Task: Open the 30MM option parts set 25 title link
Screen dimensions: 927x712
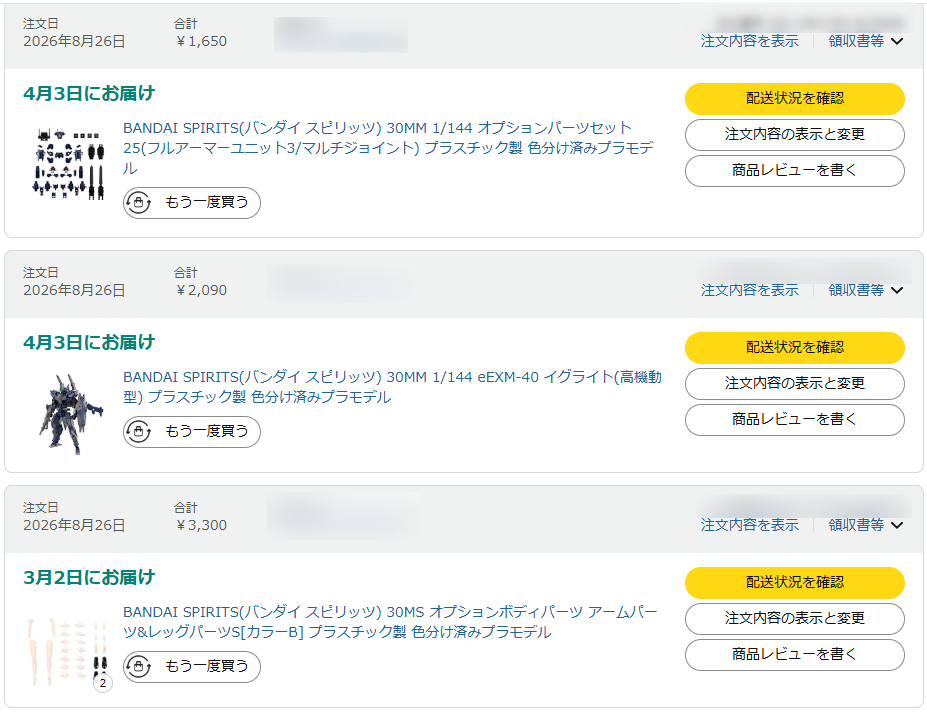Action: [x=388, y=148]
